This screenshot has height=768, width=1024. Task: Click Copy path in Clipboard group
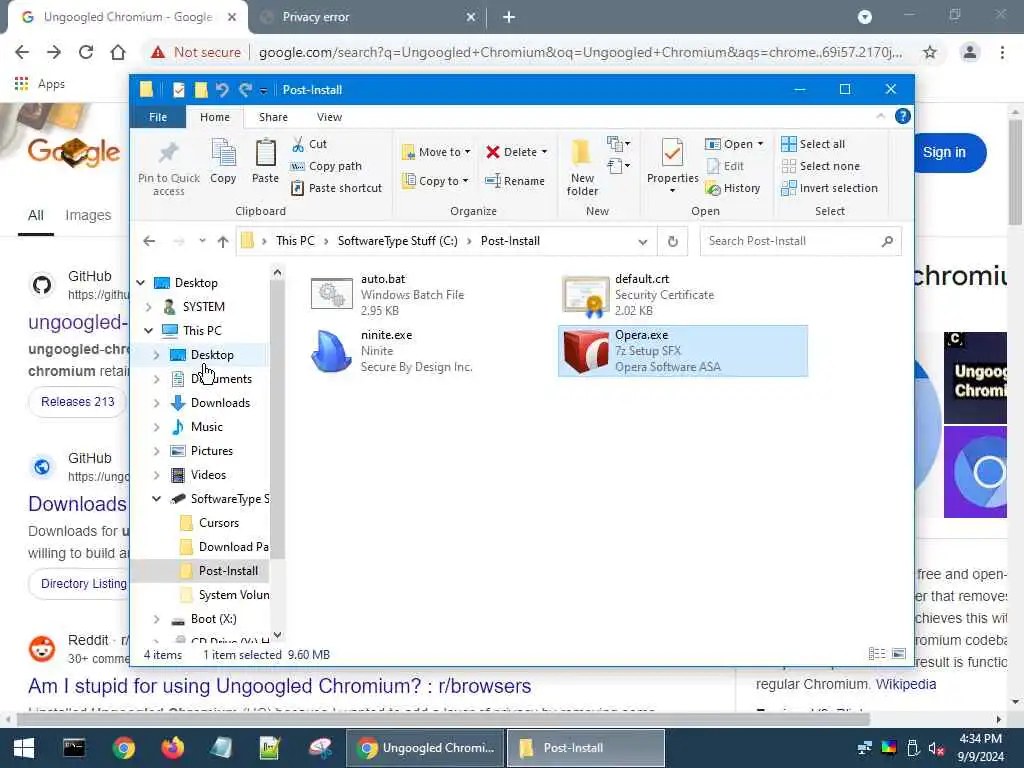(x=326, y=167)
